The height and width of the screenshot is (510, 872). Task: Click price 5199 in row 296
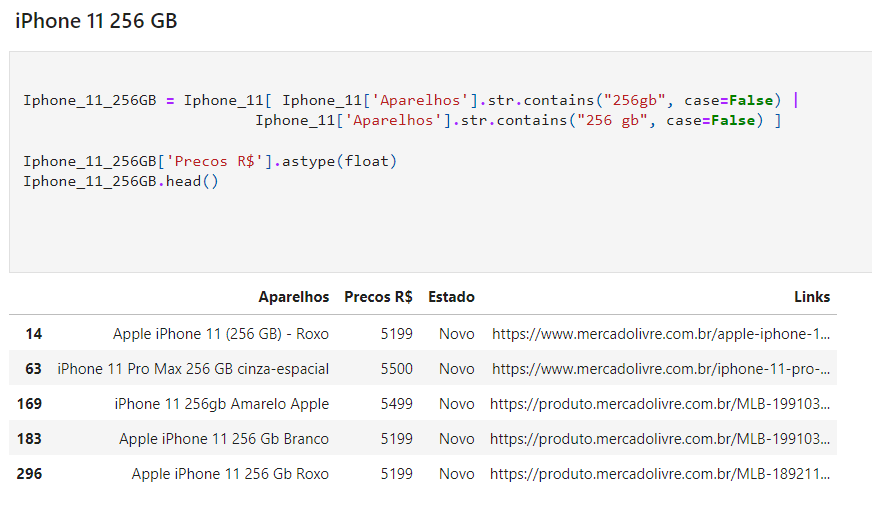(397, 474)
